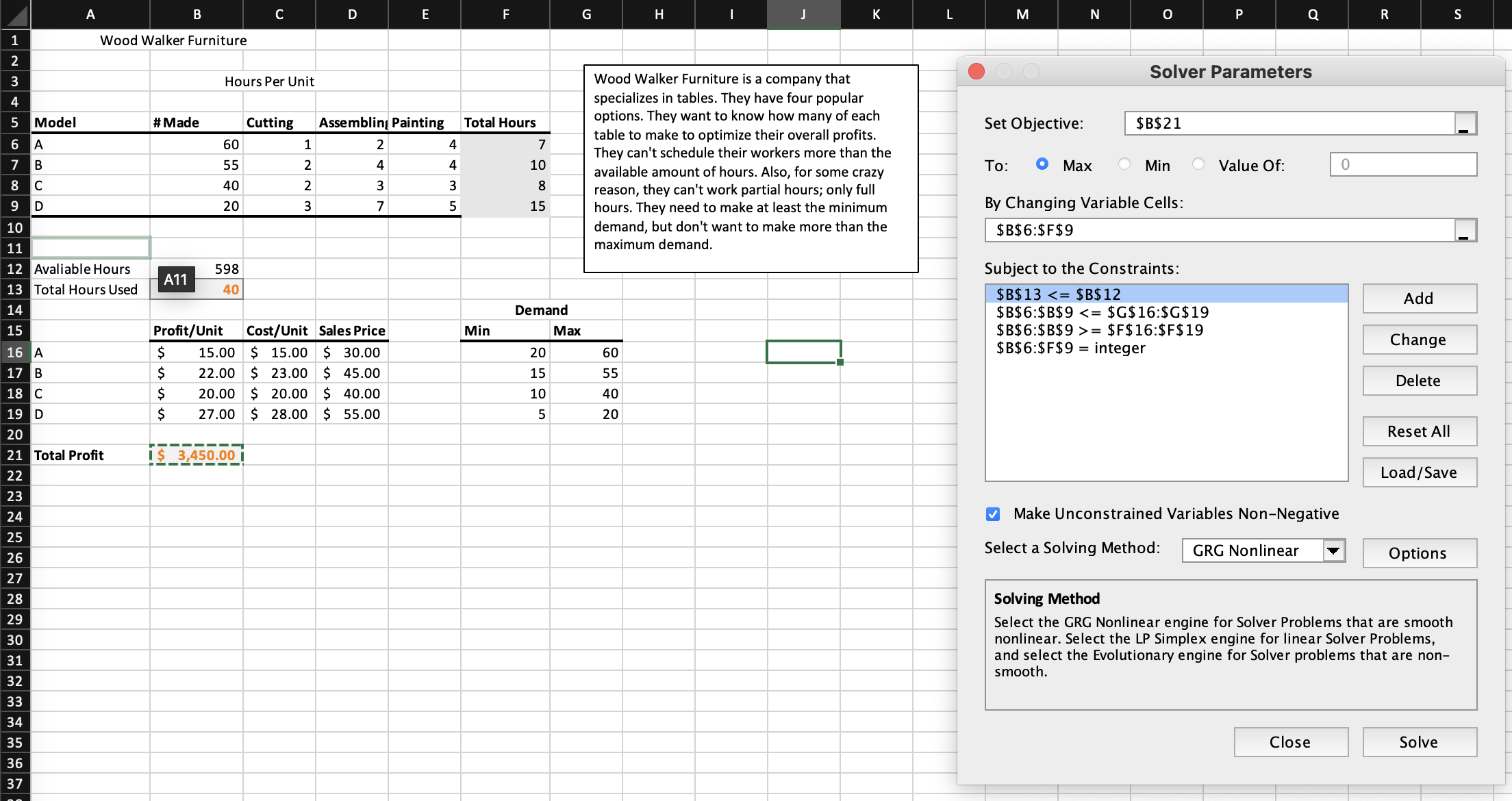Click the Add constraint button

1419,298
